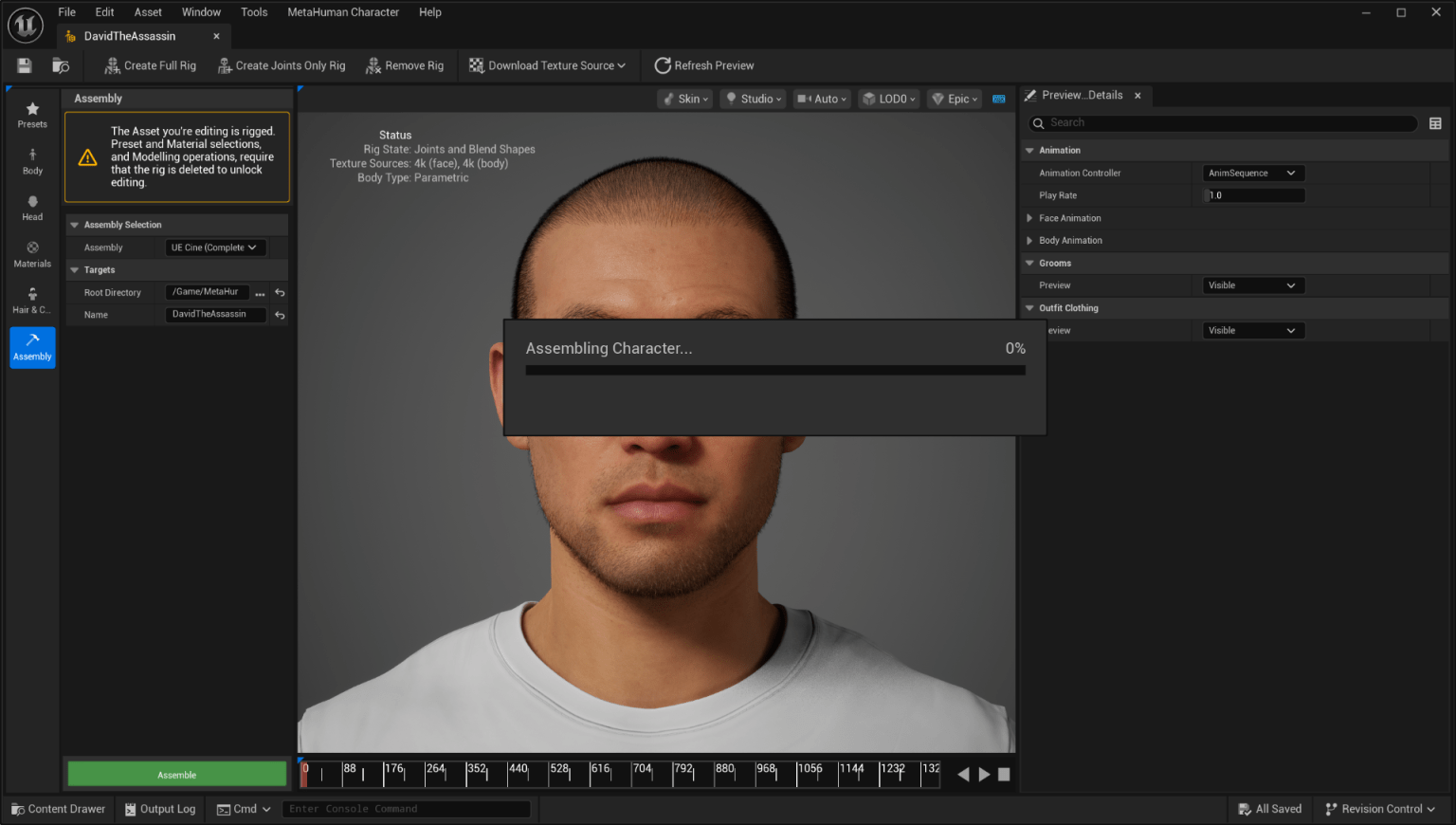Viewport: 1456px width, 825px height.
Task: Click the green Assemble button
Action: [176, 775]
